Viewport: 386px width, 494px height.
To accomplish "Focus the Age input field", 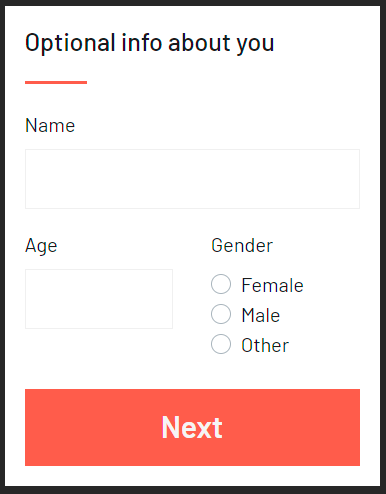I will 99,299.
